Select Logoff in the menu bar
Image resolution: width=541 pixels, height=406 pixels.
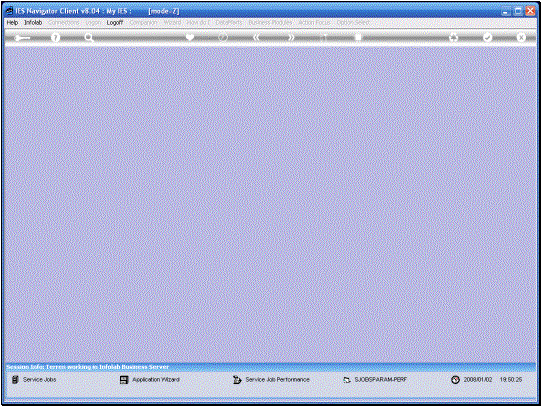pyautogui.click(x=115, y=22)
